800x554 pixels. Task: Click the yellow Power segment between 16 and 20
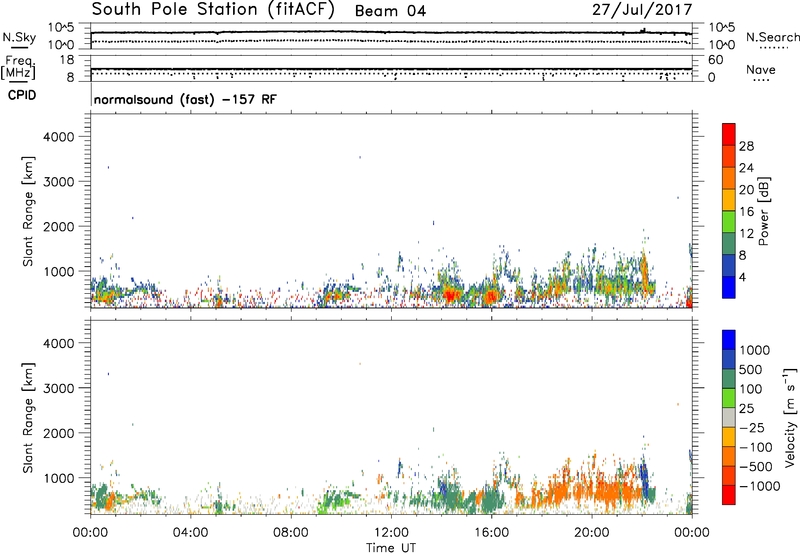click(x=729, y=200)
